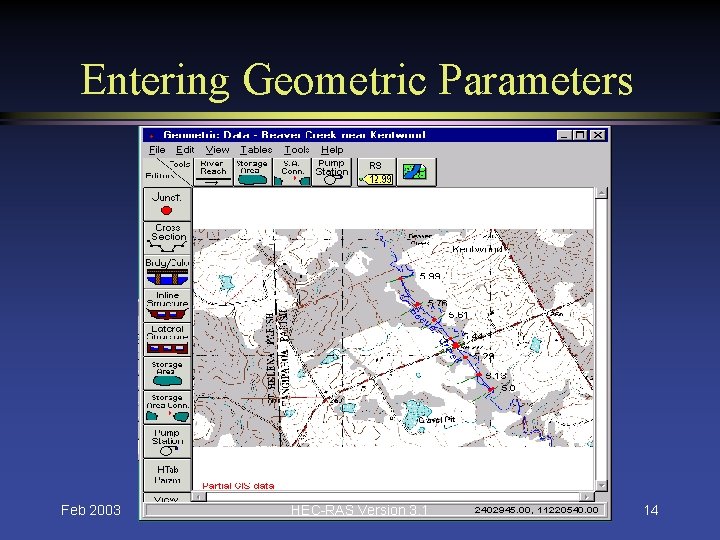Click the red junction node on river
Image resolution: width=720 pixels, height=540 pixels.
click(x=456, y=345)
